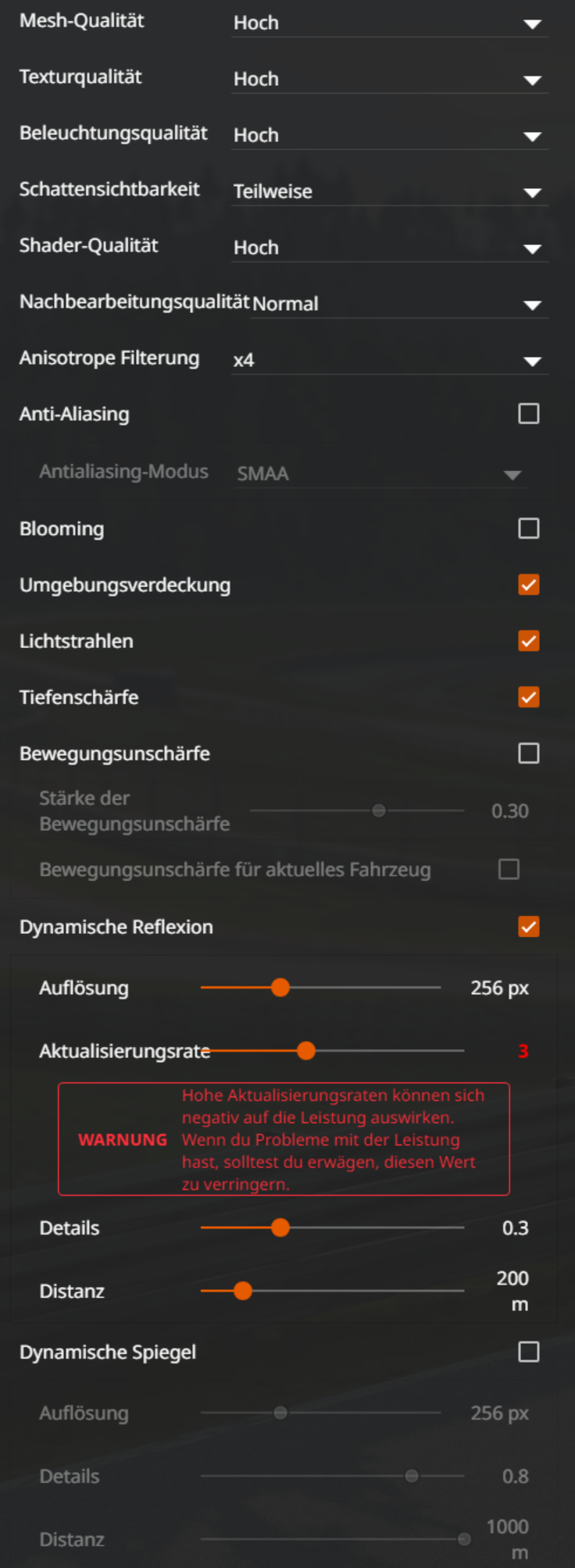
Task: Enable Bewegungsunschärfe checkbox
Action: click(x=529, y=754)
